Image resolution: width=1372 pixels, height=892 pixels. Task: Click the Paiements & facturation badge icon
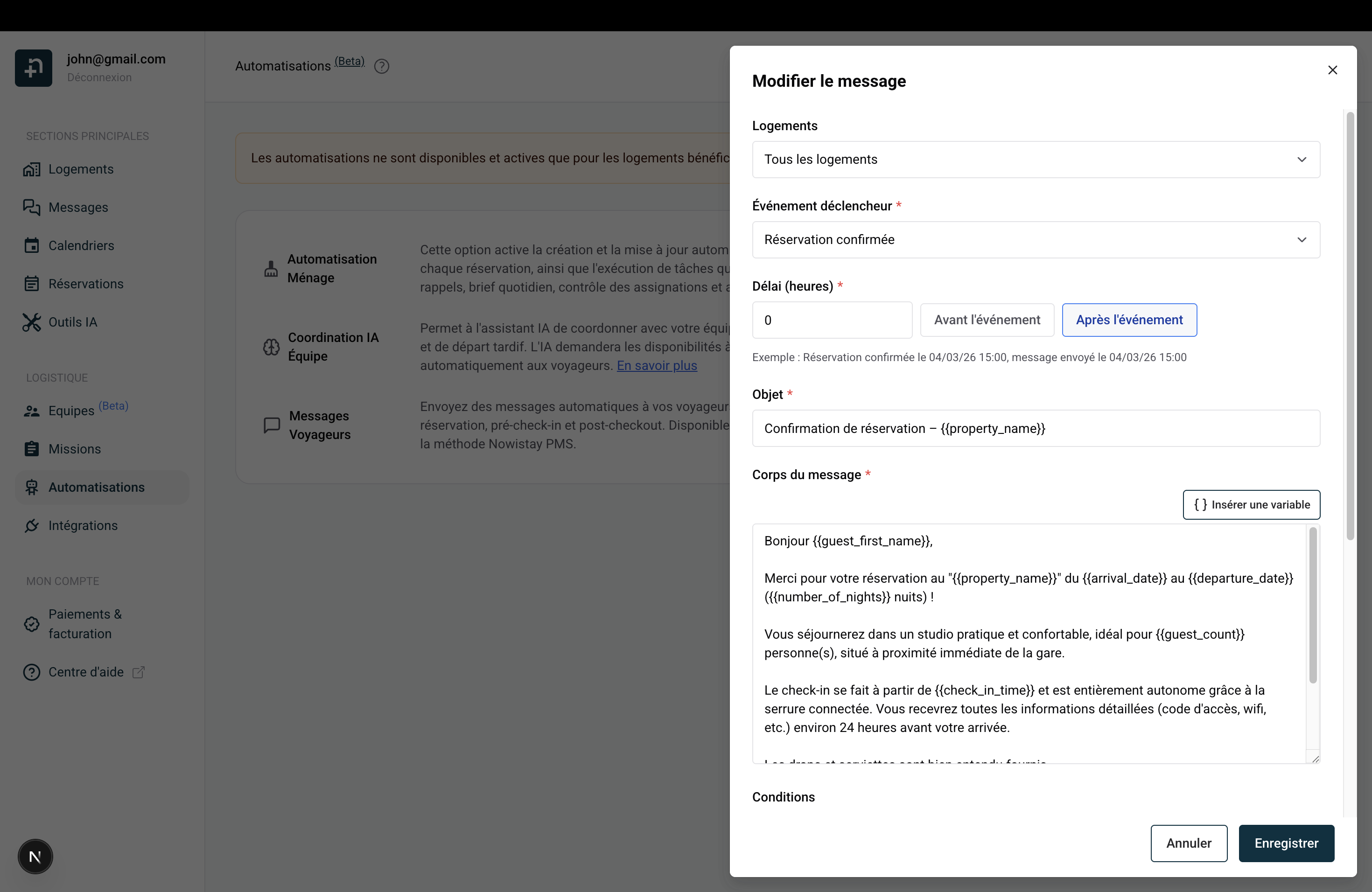point(33,624)
